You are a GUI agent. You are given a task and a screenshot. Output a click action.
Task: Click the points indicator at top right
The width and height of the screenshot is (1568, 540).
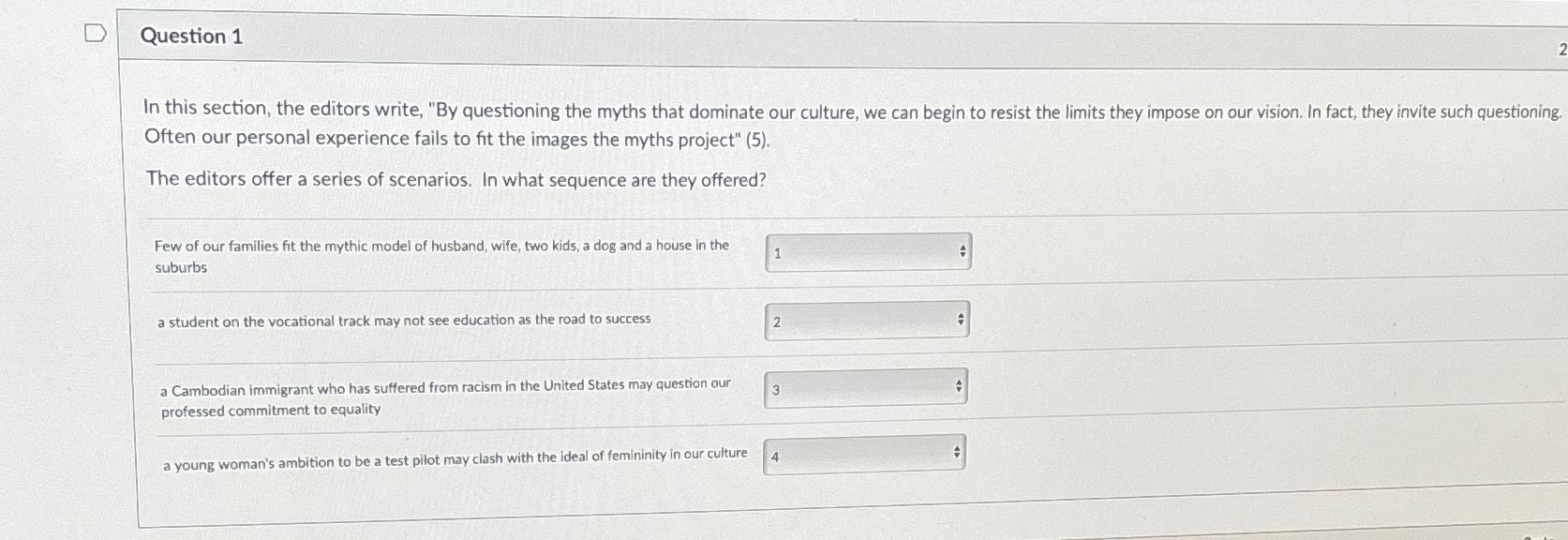click(1561, 49)
